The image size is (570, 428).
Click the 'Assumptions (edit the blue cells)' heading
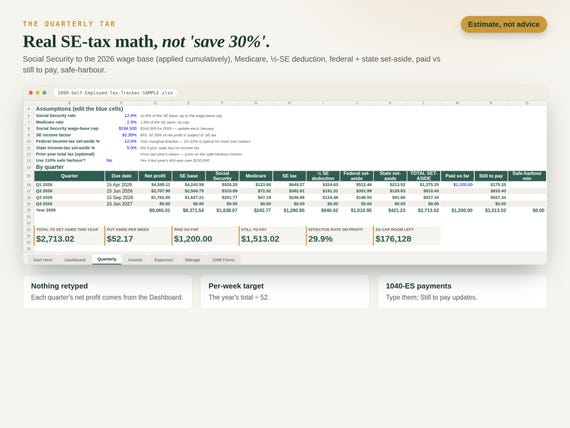[79, 109]
